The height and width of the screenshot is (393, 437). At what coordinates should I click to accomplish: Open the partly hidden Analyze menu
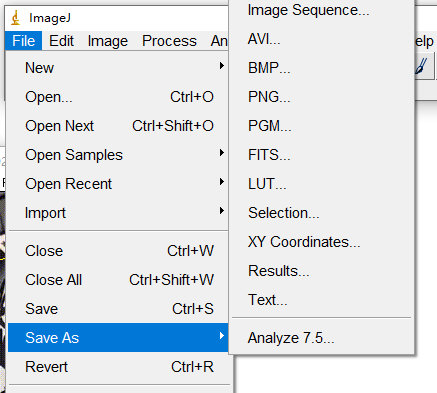pos(219,41)
